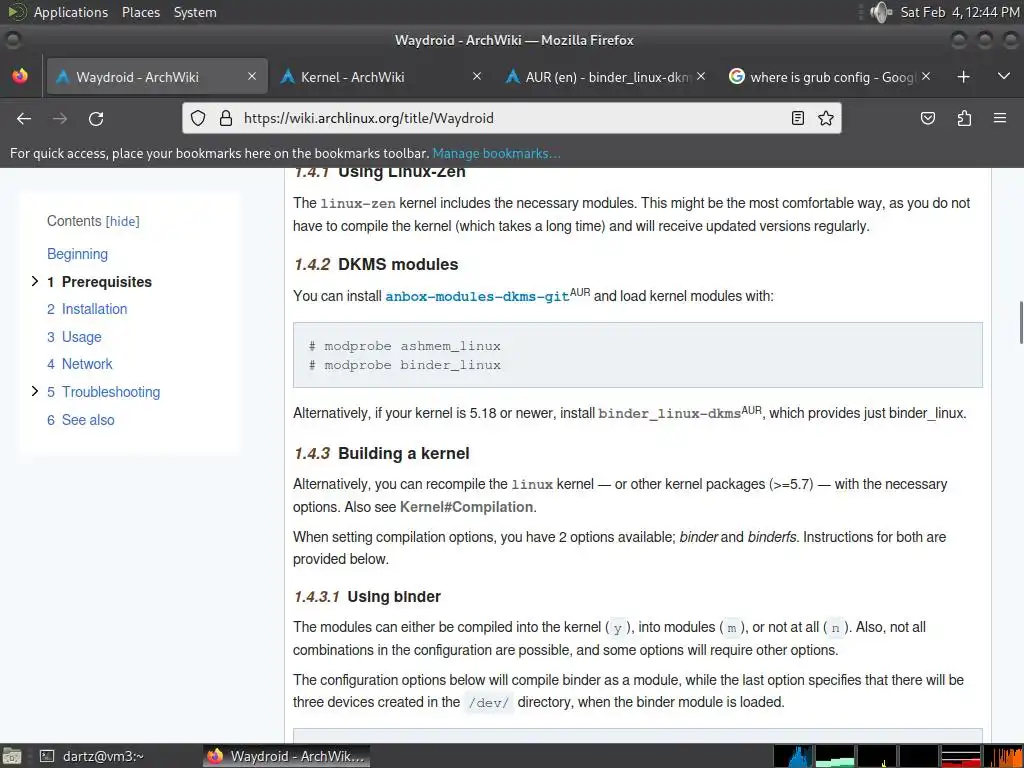The height and width of the screenshot is (768, 1024).
Task: Close the where is grub config tab
Action: pos(926,76)
